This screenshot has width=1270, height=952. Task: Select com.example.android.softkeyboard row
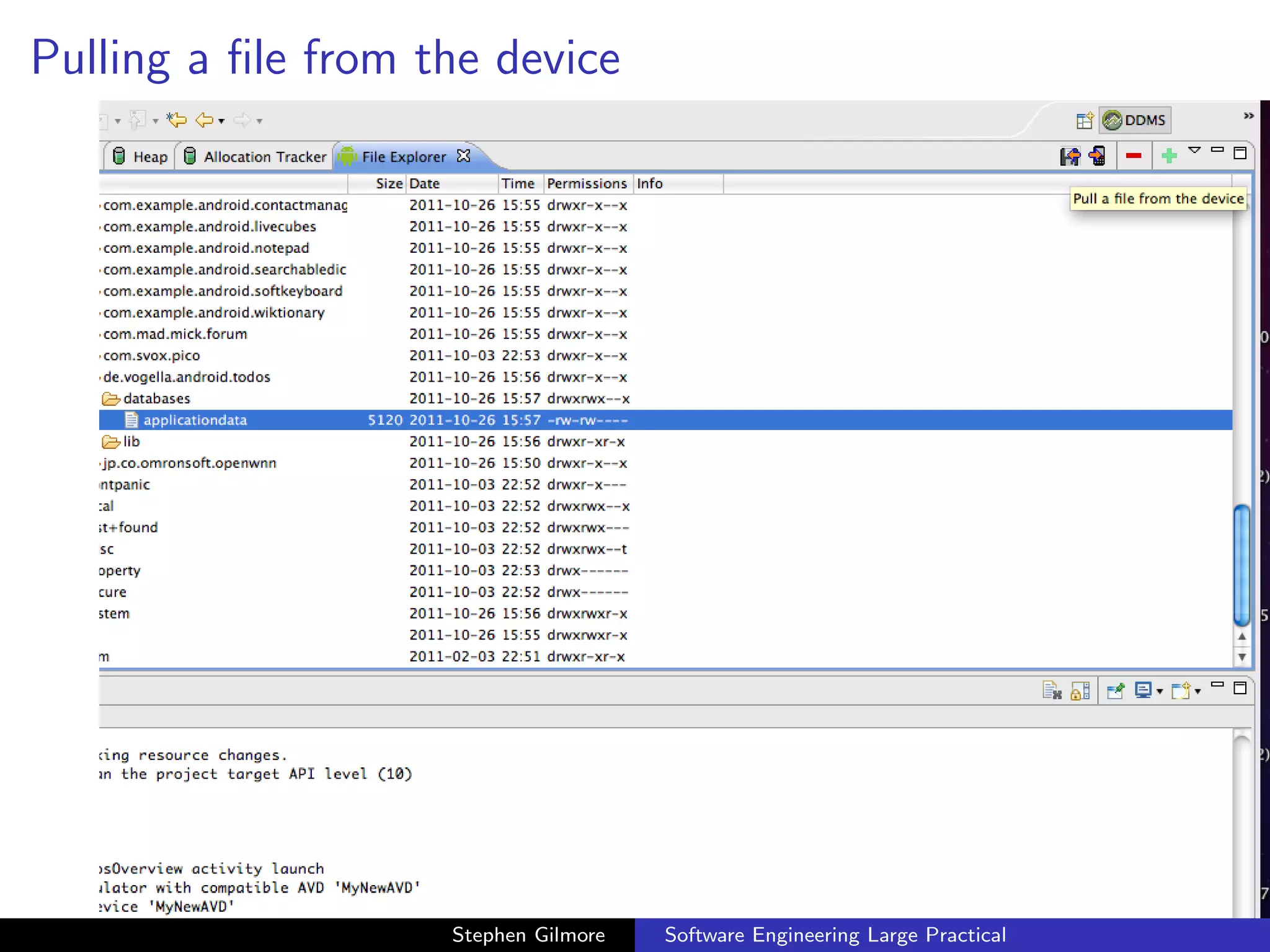pyautogui.click(x=665, y=291)
